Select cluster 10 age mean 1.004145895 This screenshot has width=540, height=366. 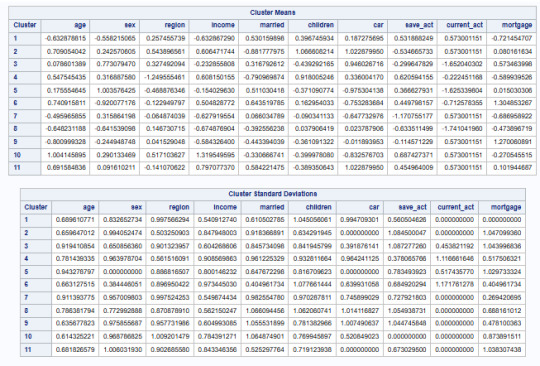coord(66,155)
